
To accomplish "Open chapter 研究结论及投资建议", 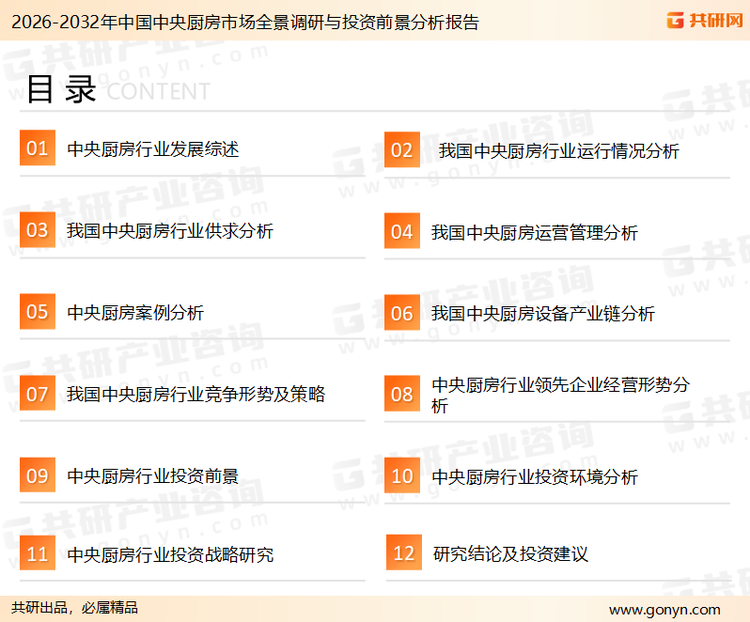I will tap(510, 554).
